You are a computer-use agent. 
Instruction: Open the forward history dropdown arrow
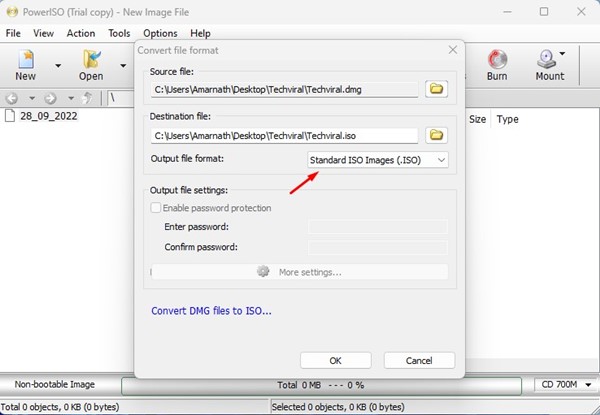(71, 99)
